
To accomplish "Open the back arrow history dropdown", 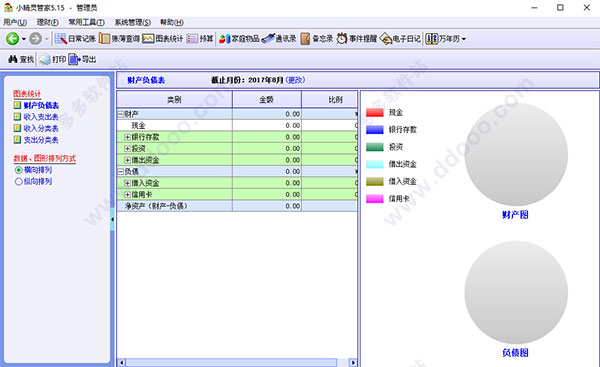I will coord(24,39).
